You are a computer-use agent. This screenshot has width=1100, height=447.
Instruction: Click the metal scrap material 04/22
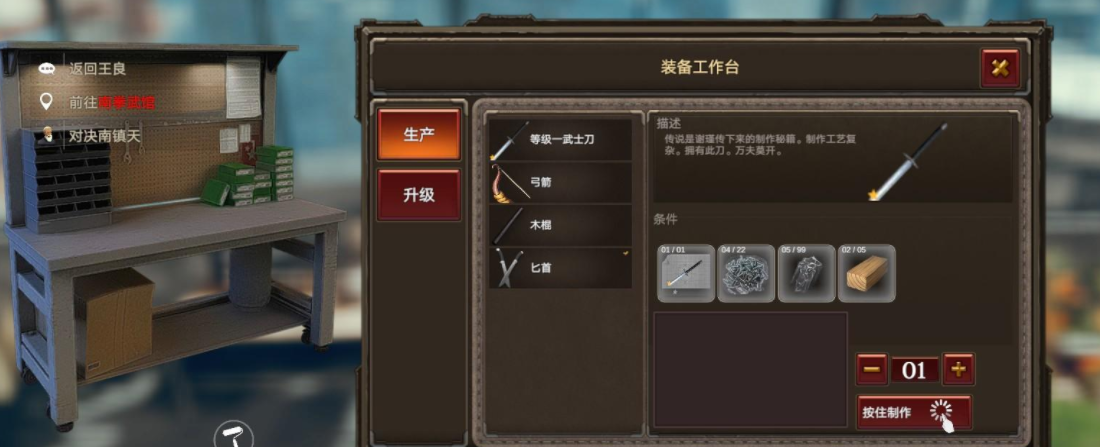click(746, 273)
